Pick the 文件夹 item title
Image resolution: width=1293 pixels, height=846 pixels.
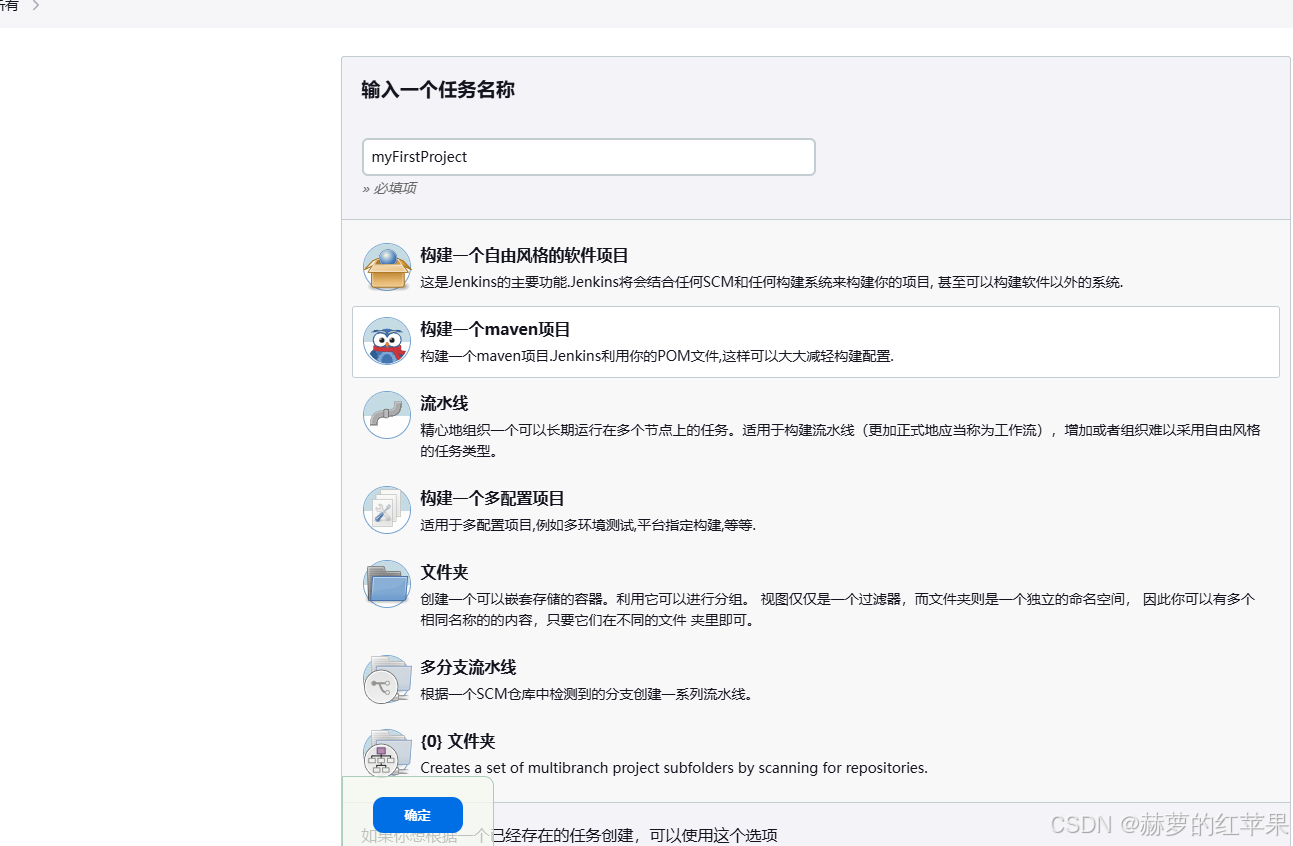[444, 573]
